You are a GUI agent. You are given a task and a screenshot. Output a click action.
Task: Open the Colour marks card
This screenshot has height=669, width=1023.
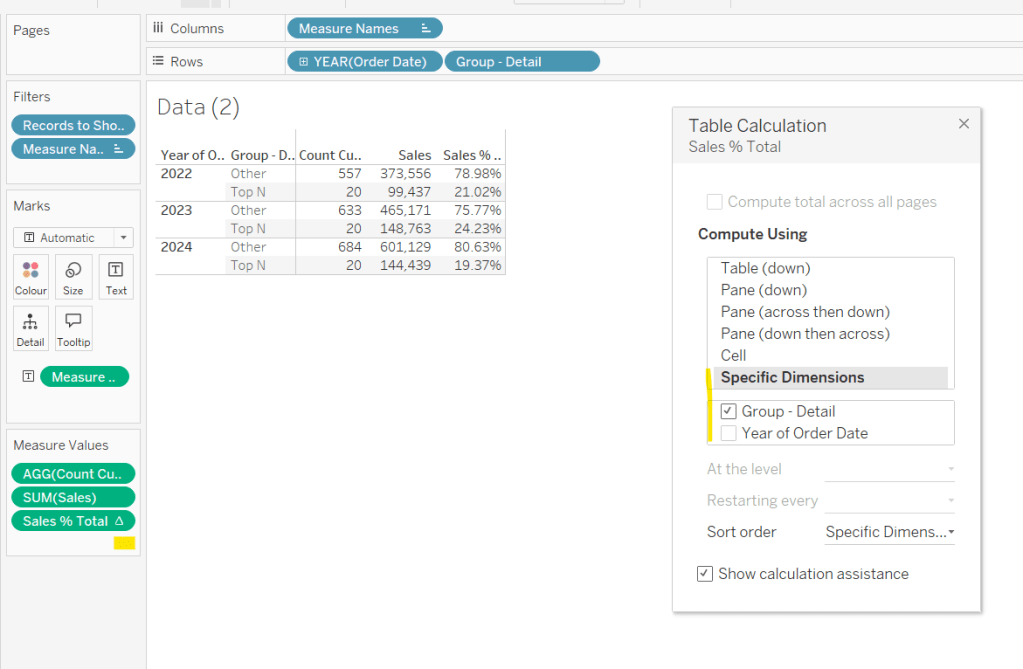point(30,277)
